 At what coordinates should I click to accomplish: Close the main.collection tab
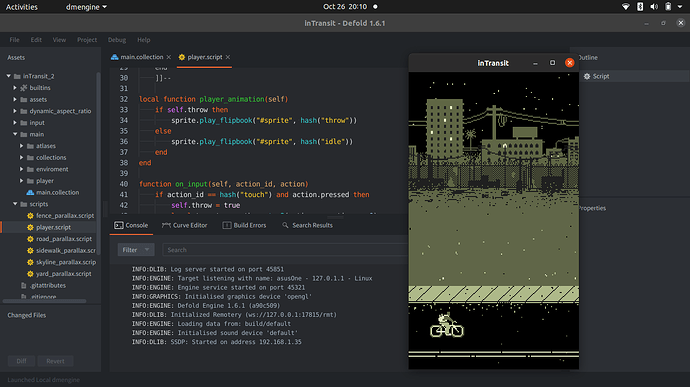pyautogui.click(x=169, y=57)
